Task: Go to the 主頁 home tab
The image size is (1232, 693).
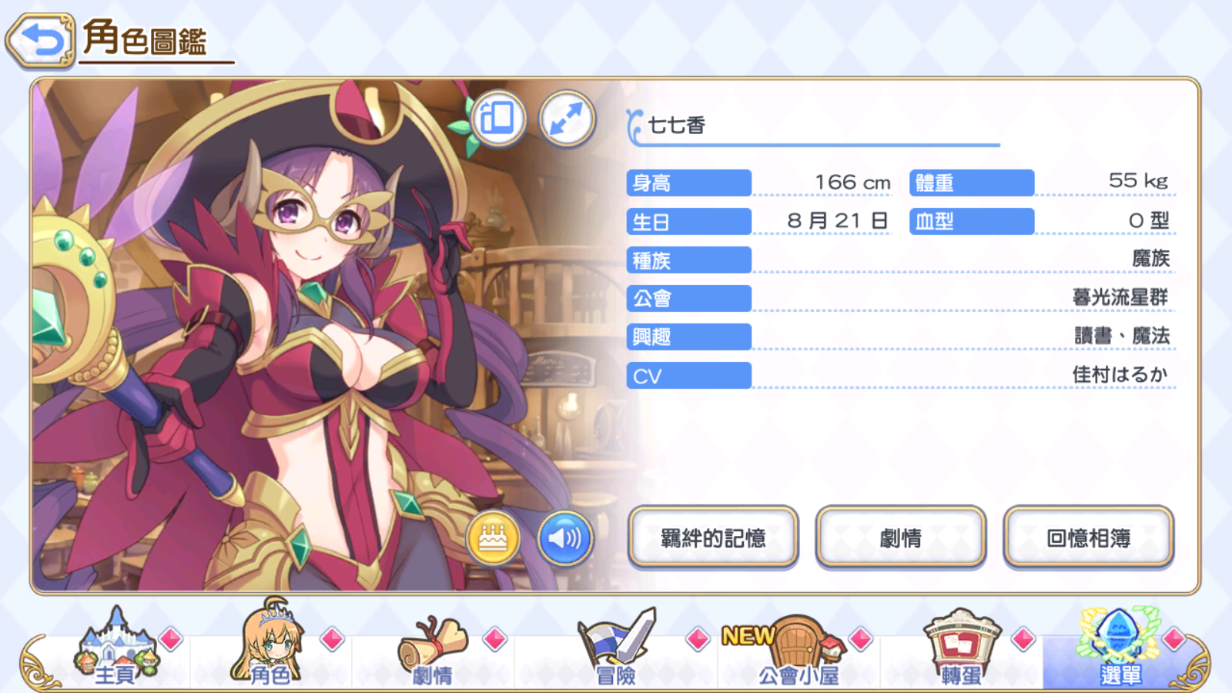Action: [x=114, y=652]
